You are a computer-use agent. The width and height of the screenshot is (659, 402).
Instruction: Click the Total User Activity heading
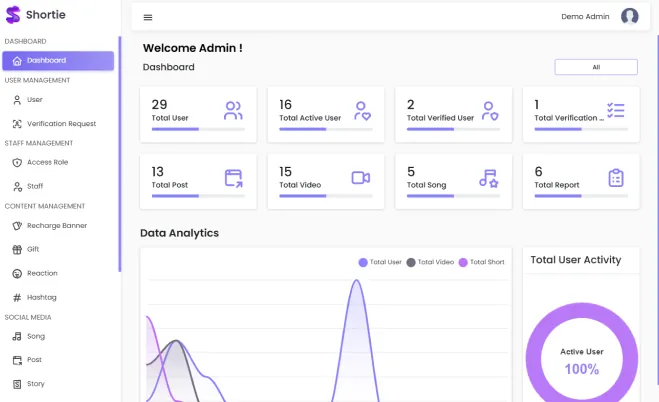point(576,260)
